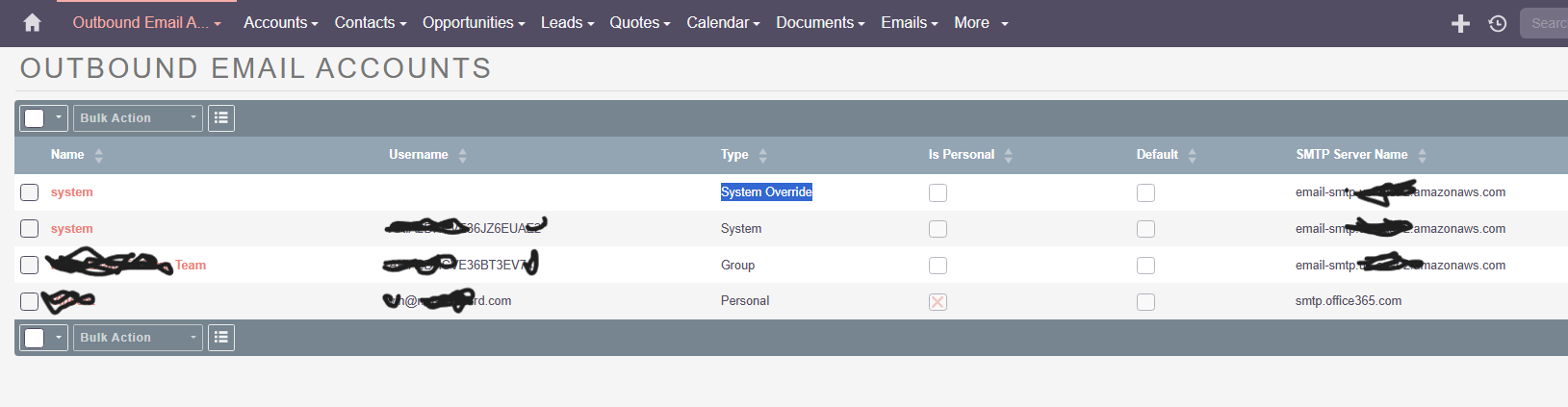Tick the row checkbox for Group account

(x=30, y=266)
